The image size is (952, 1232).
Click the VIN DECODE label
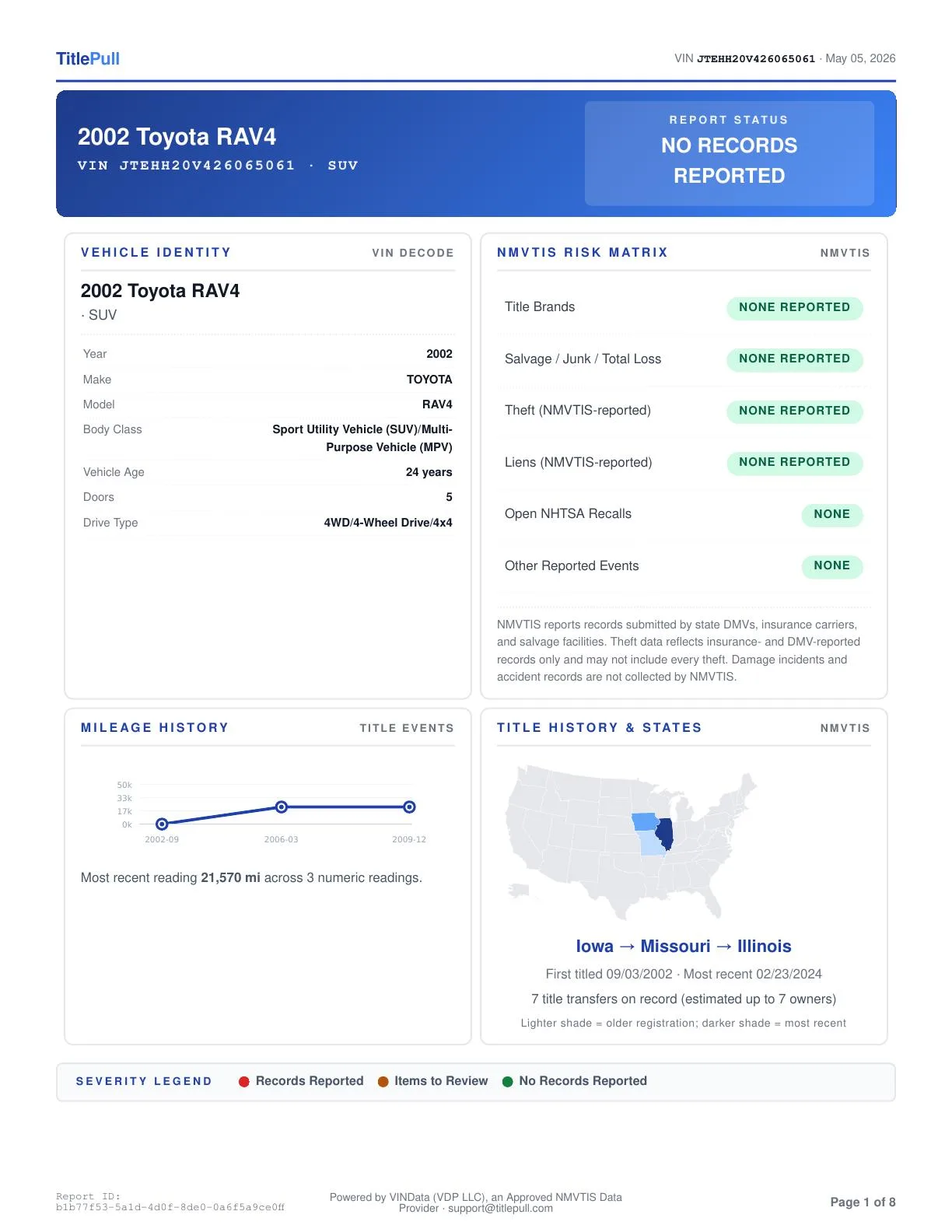413,253
